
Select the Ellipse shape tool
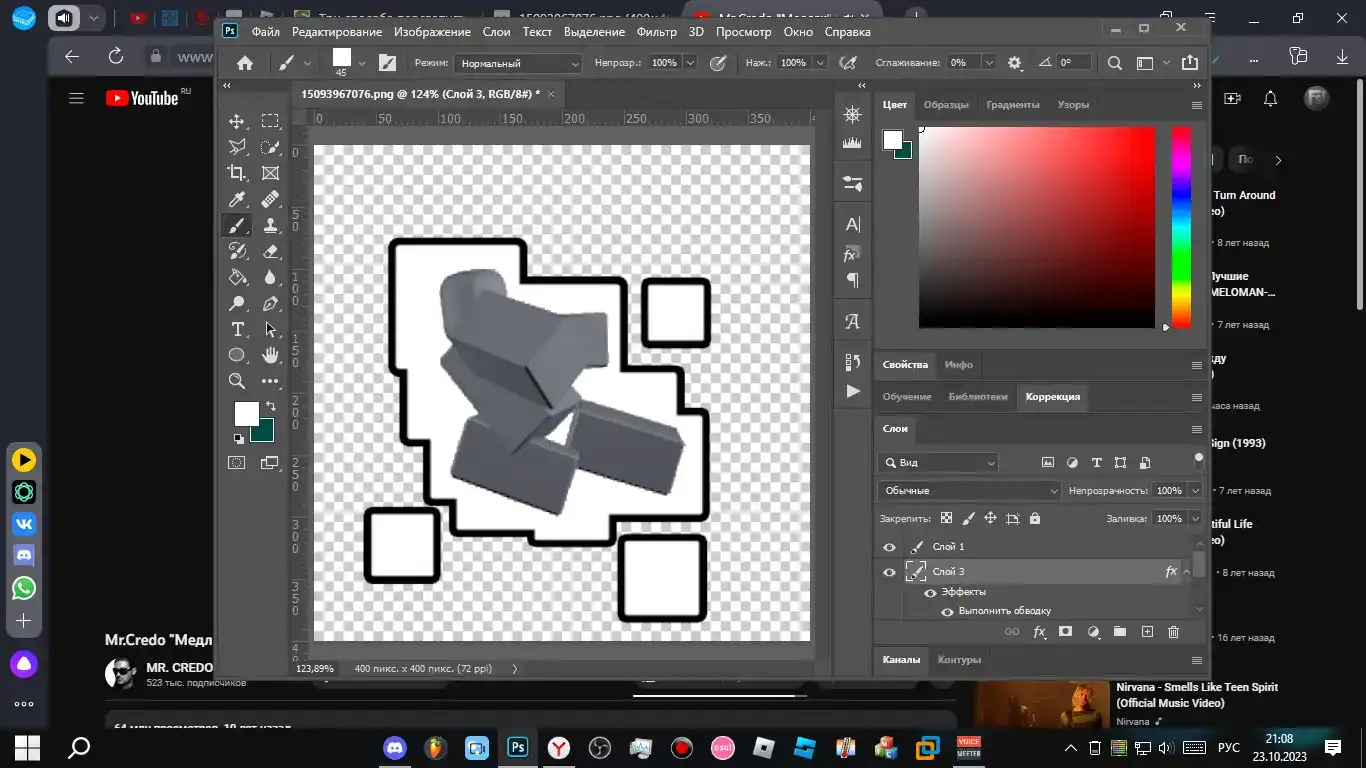237,355
